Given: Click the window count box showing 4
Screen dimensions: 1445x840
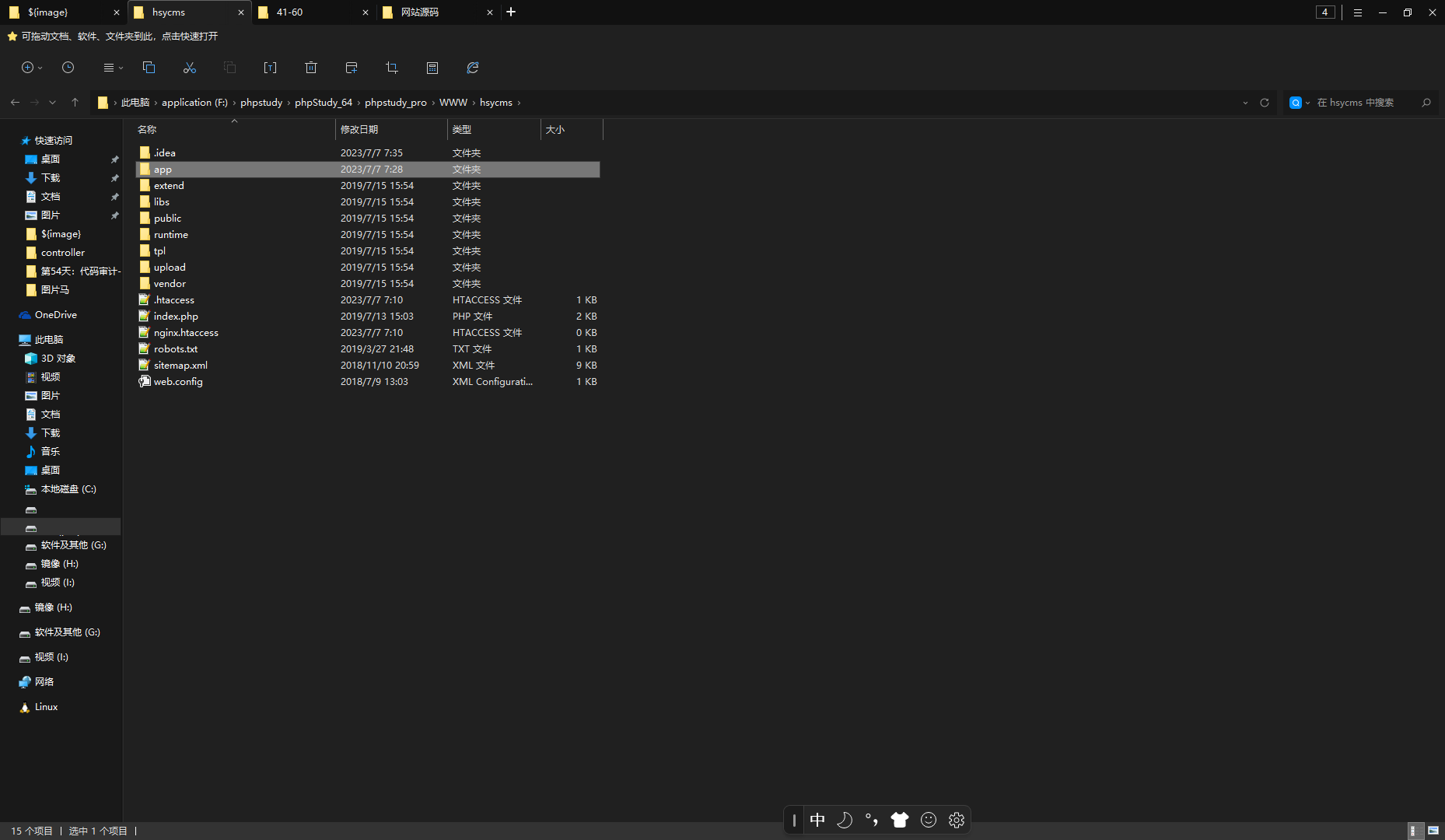Looking at the screenshot, I should click(1325, 12).
